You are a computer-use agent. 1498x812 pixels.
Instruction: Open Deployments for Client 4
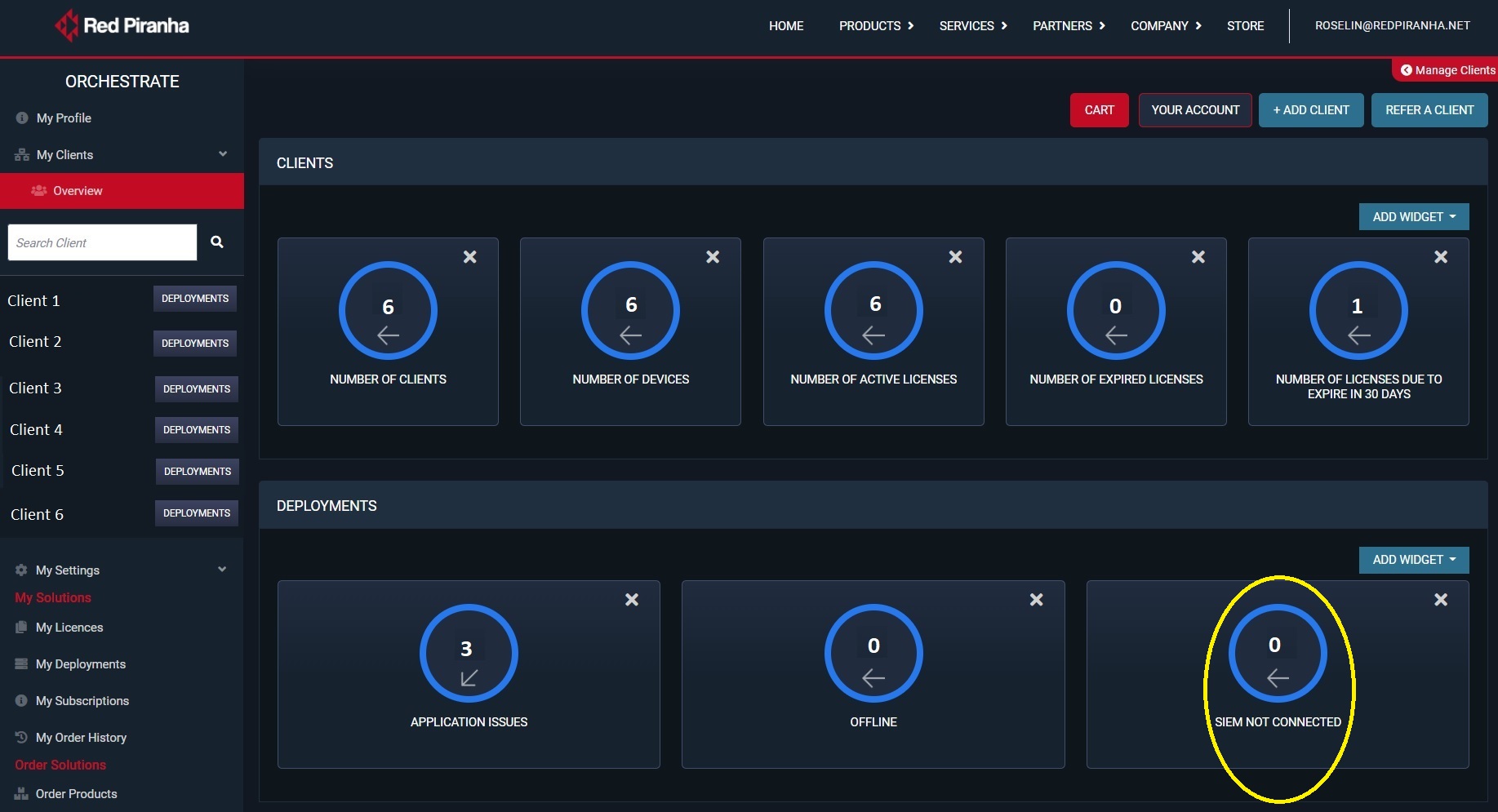pyautogui.click(x=197, y=430)
